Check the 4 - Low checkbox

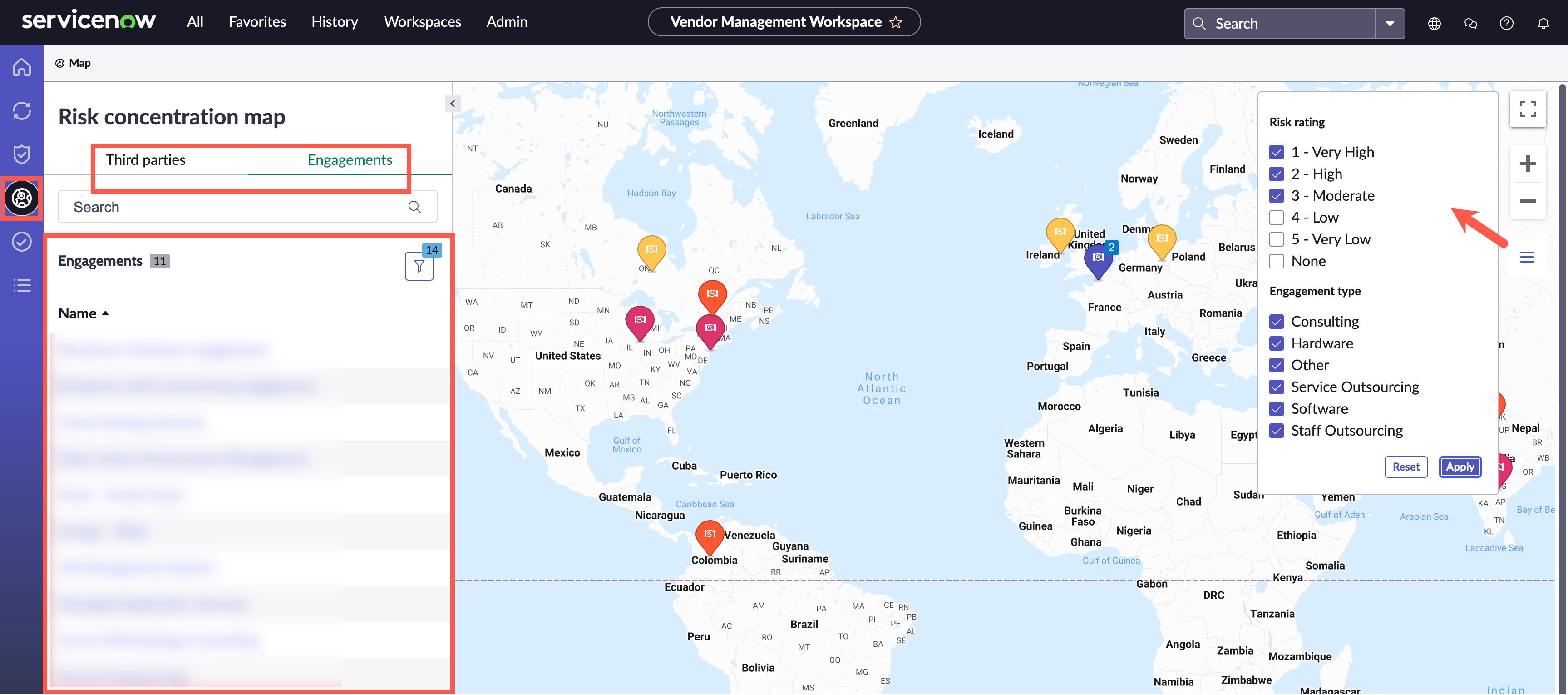1277,218
